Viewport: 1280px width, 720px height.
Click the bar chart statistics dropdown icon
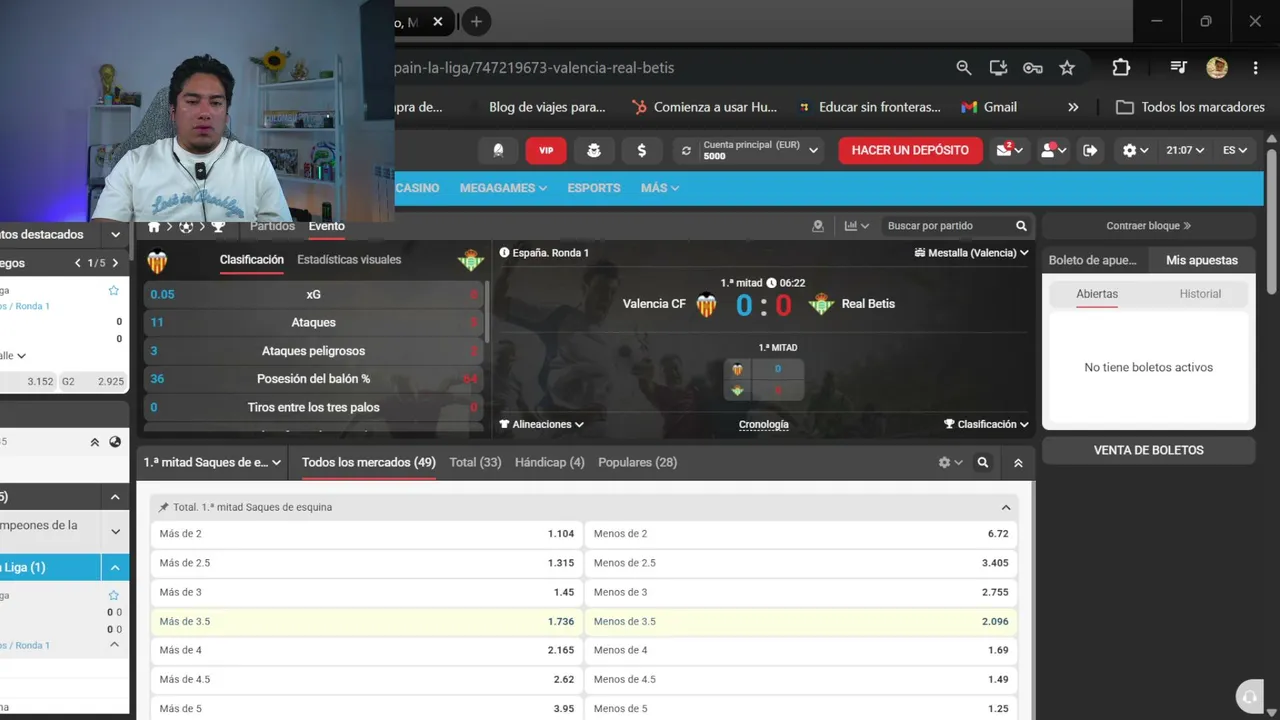coord(856,226)
